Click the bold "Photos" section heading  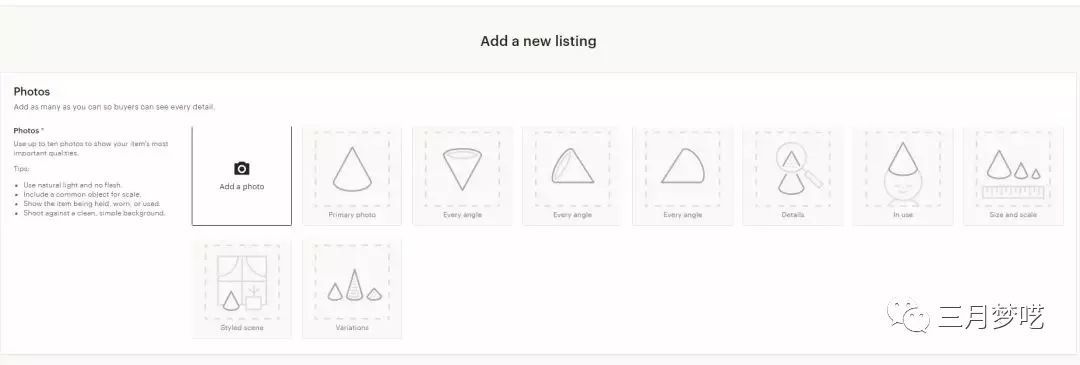point(32,92)
